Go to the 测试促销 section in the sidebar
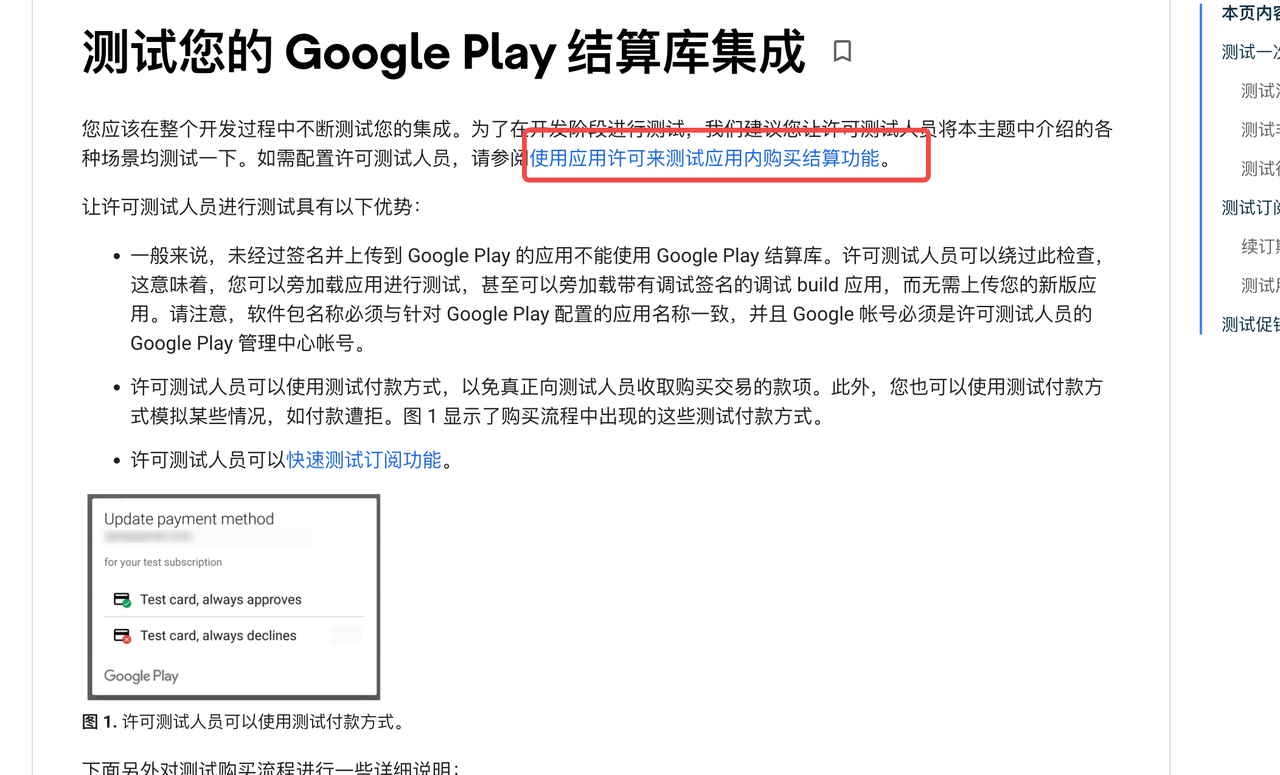The width and height of the screenshot is (1280, 775). [x=1251, y=325]
